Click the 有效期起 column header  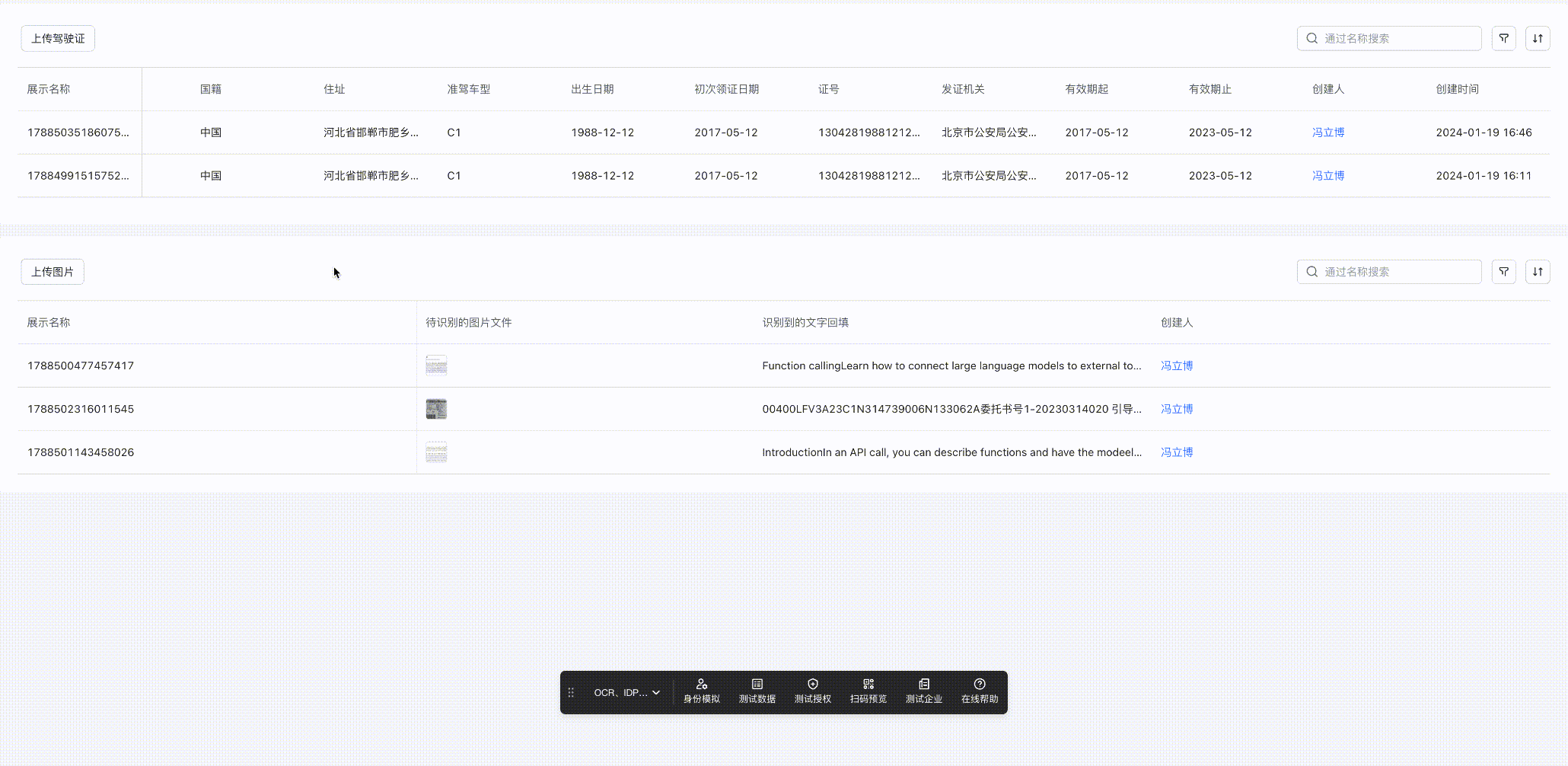(x=1087, y=89)
